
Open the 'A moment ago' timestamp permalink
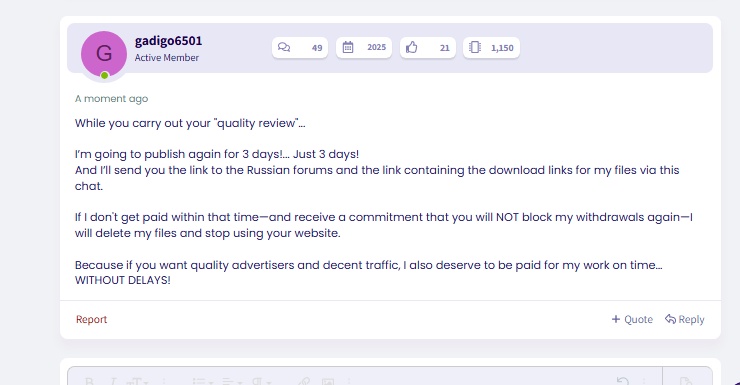[111, 99]
